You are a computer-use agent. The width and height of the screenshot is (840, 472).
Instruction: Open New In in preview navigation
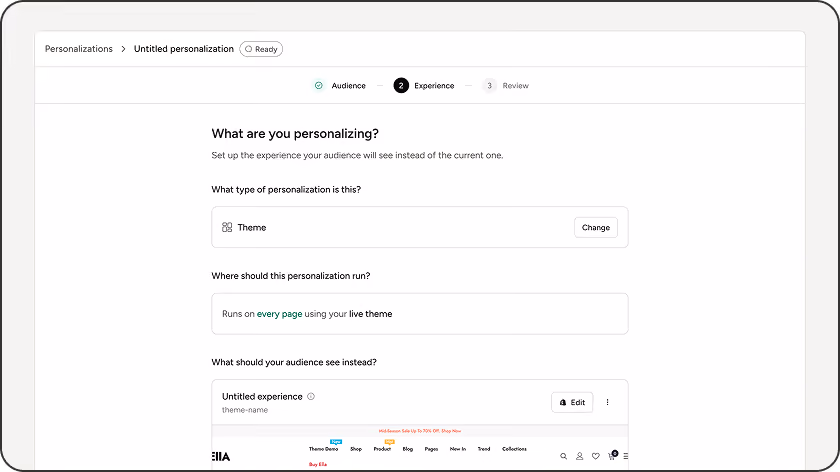pyautogui.click(x=458, y=449)
